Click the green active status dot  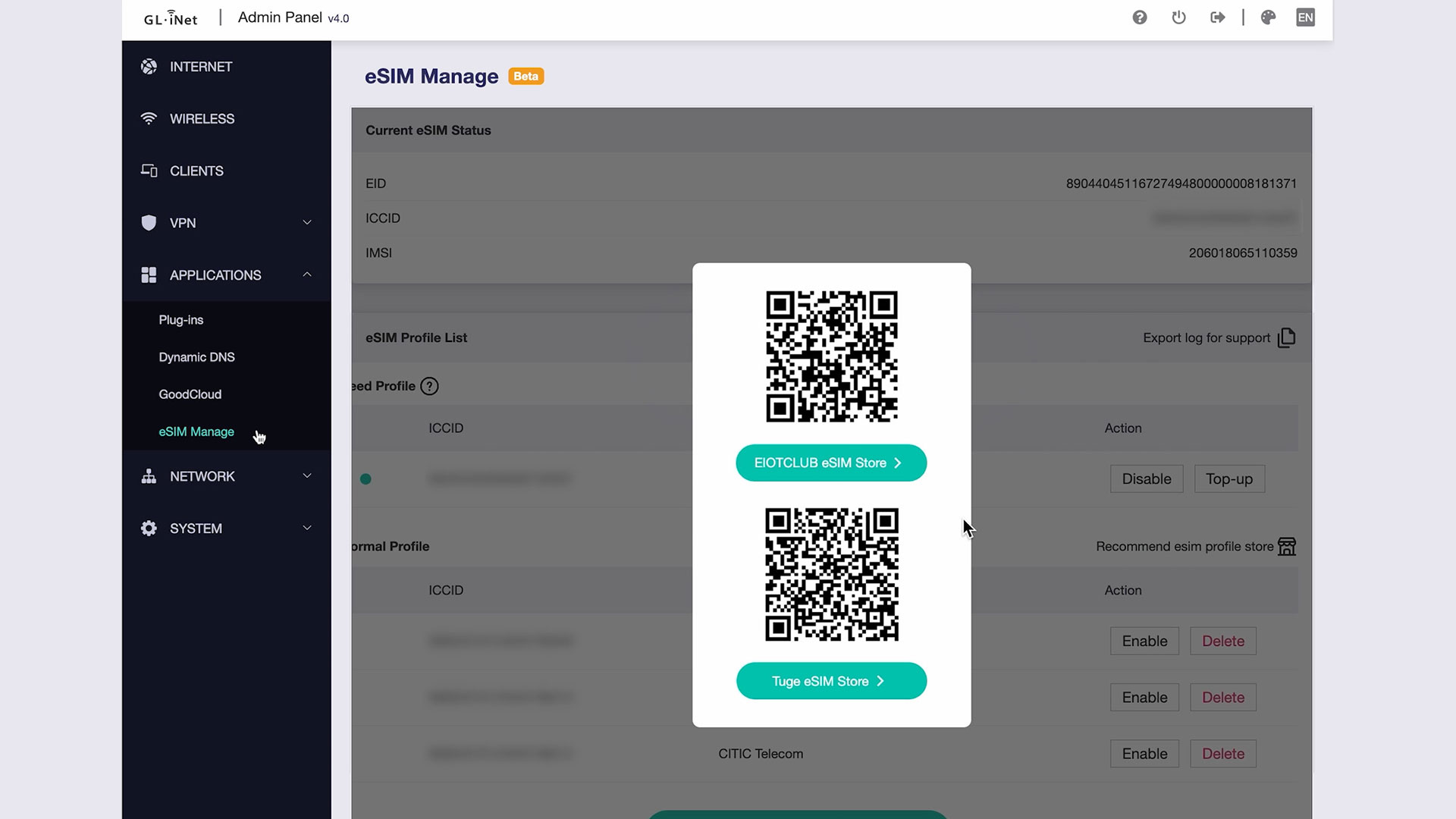coord(366,479)
